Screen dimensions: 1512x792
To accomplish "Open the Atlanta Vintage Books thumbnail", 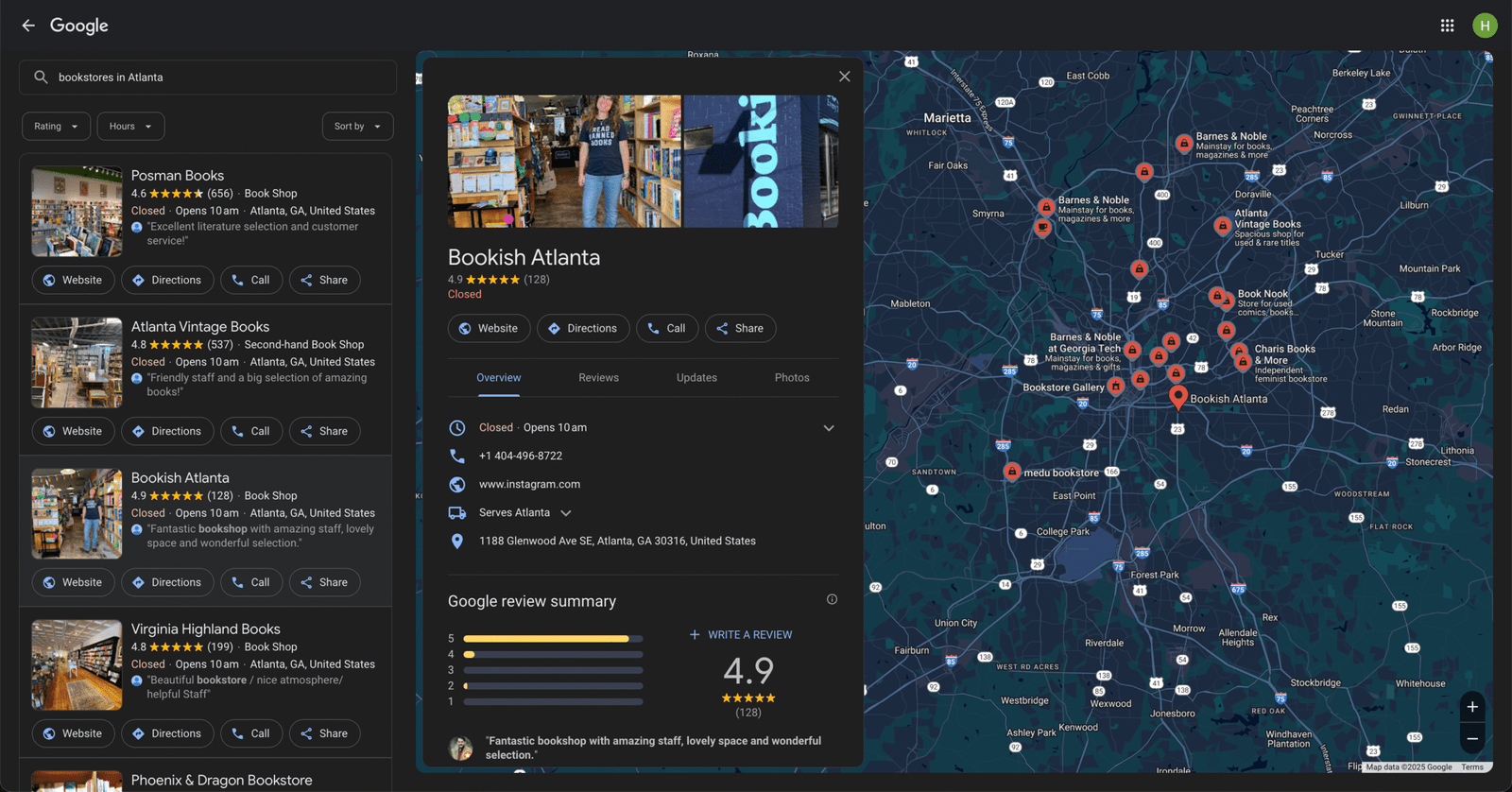I will click(77, 363).
